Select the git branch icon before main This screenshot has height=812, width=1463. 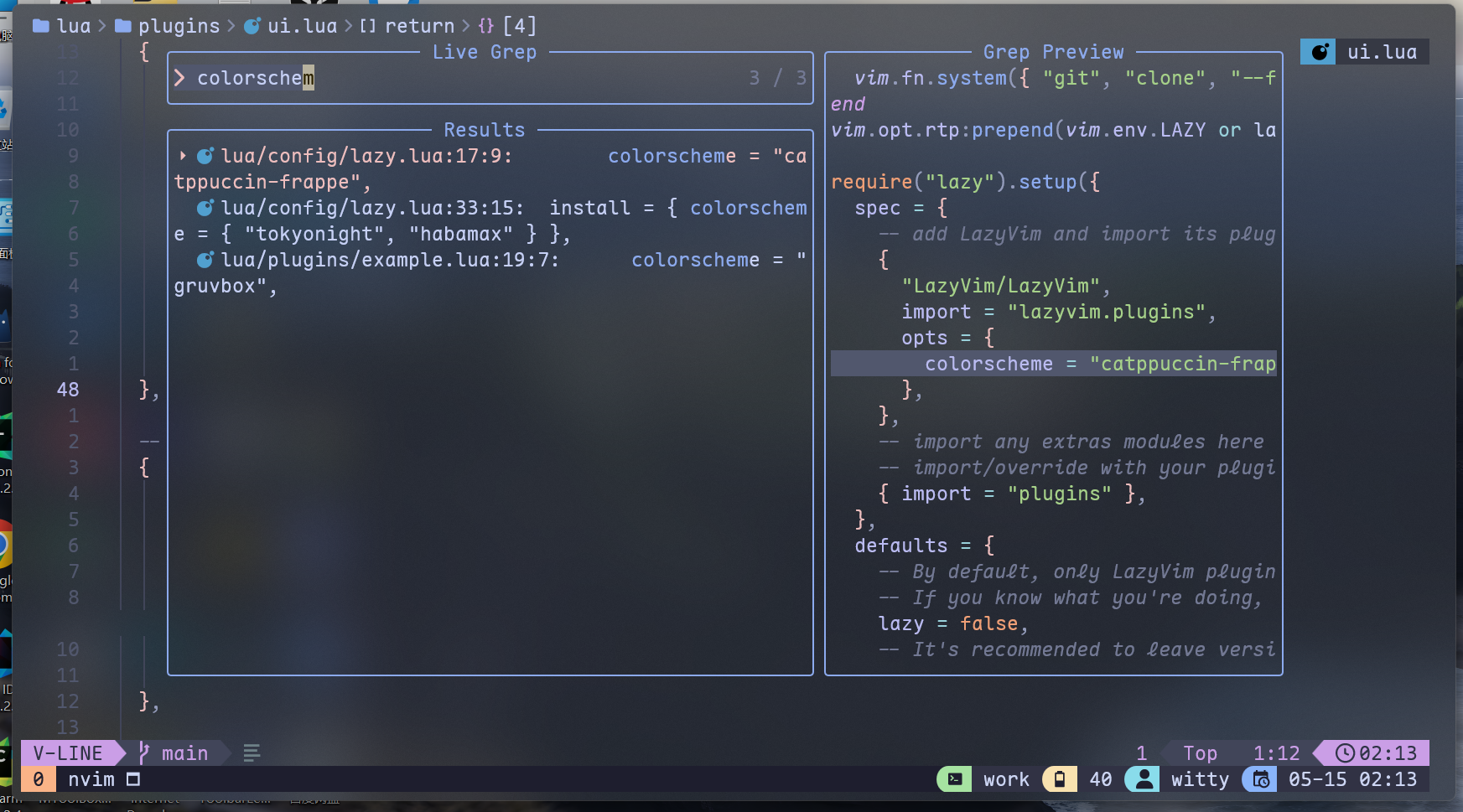(x=143, y=753)
